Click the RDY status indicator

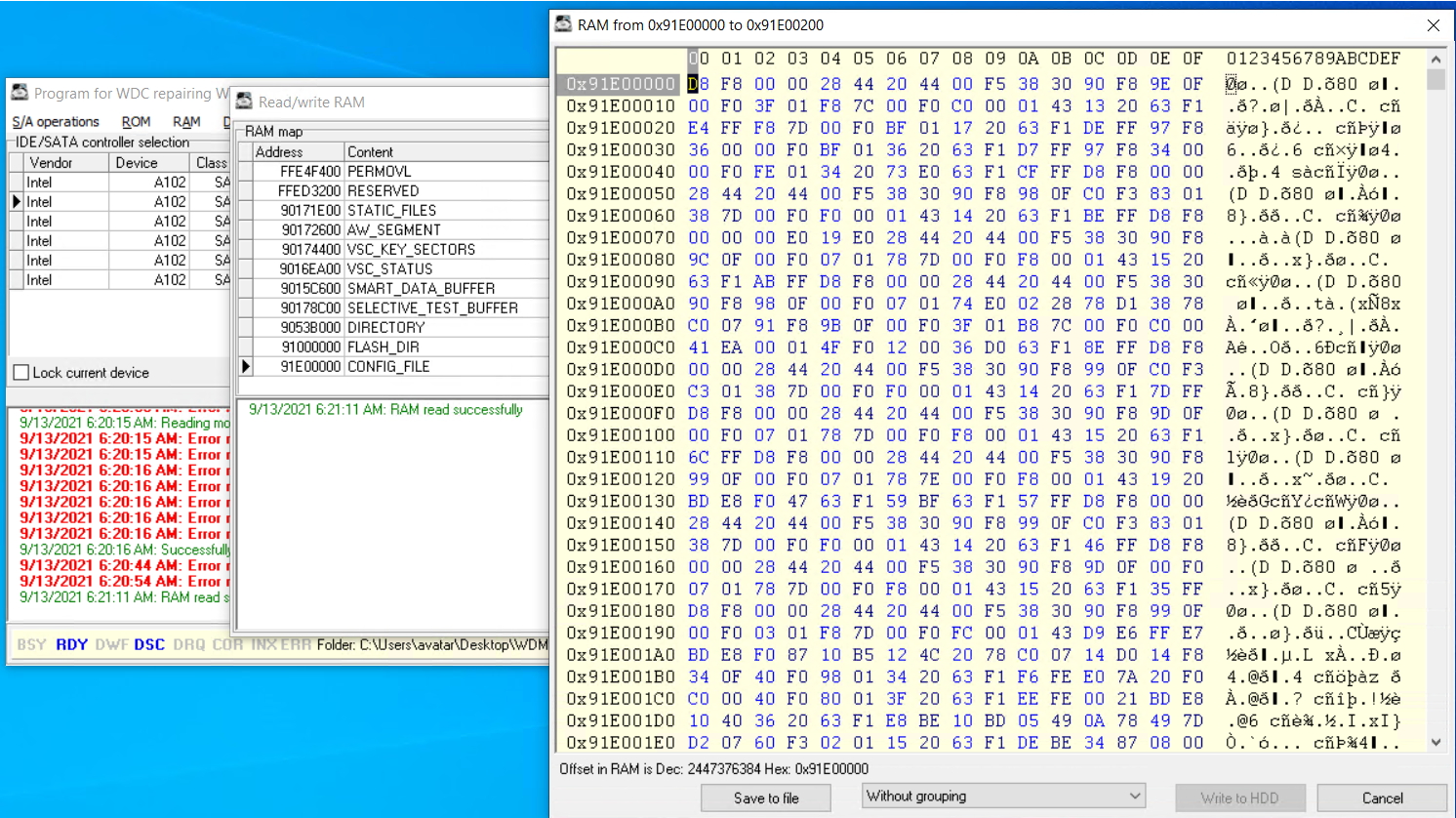[71, 645]
